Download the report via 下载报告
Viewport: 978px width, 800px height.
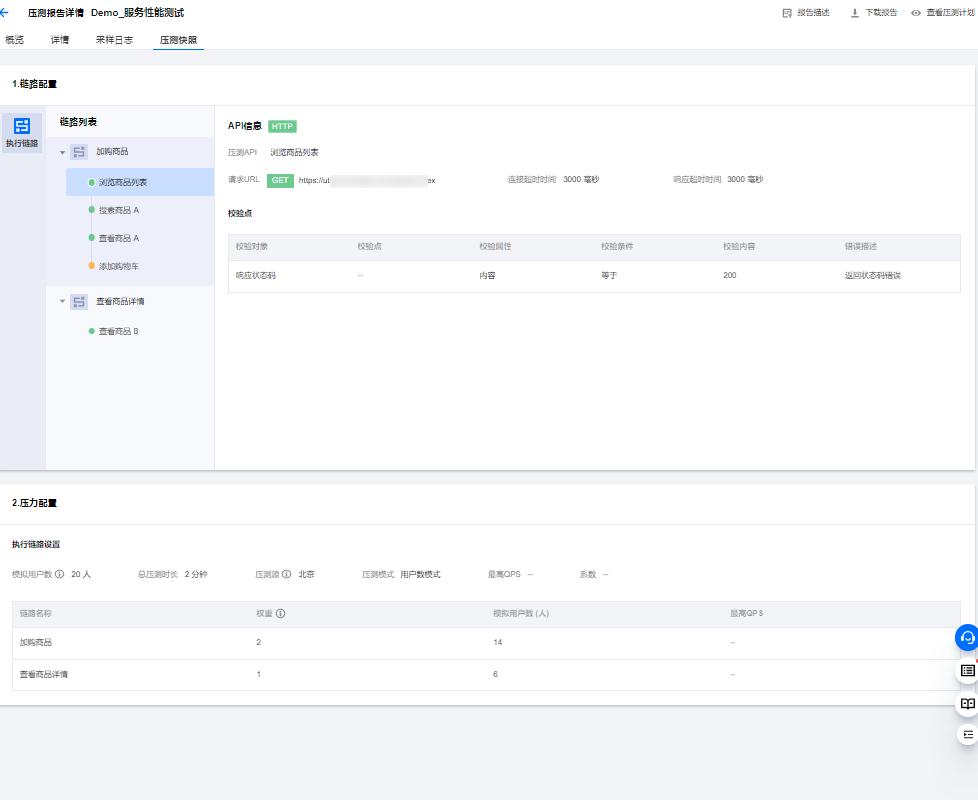[x=873, y=13]
